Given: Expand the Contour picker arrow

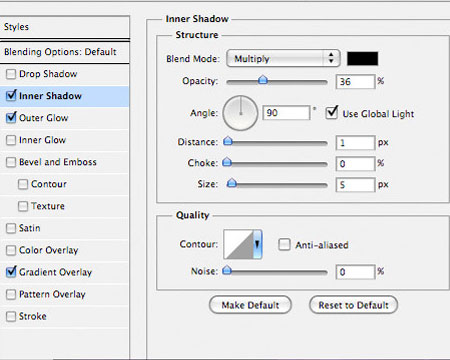Looking at the screenshot, I should point(257,244).
